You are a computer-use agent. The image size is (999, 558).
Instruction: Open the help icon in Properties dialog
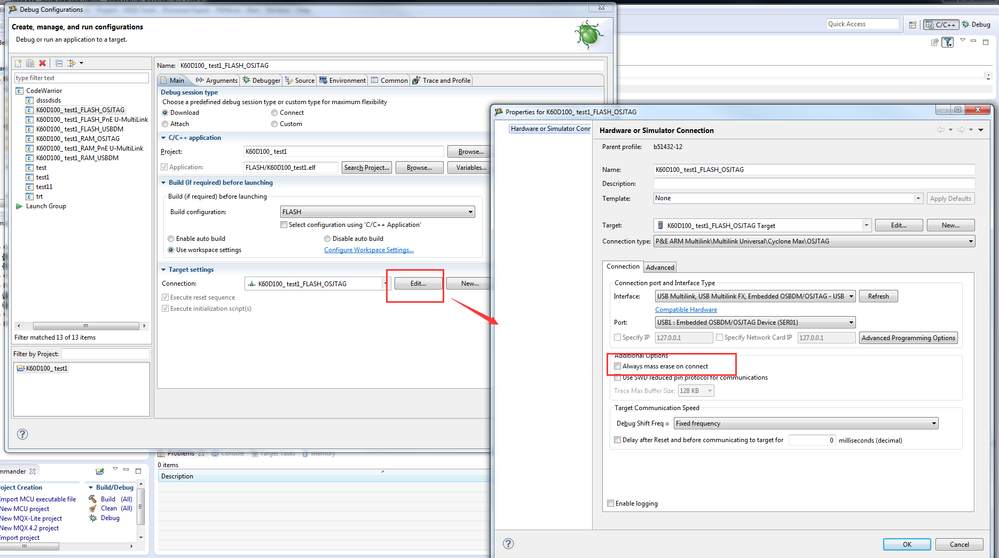coord(508,543)
